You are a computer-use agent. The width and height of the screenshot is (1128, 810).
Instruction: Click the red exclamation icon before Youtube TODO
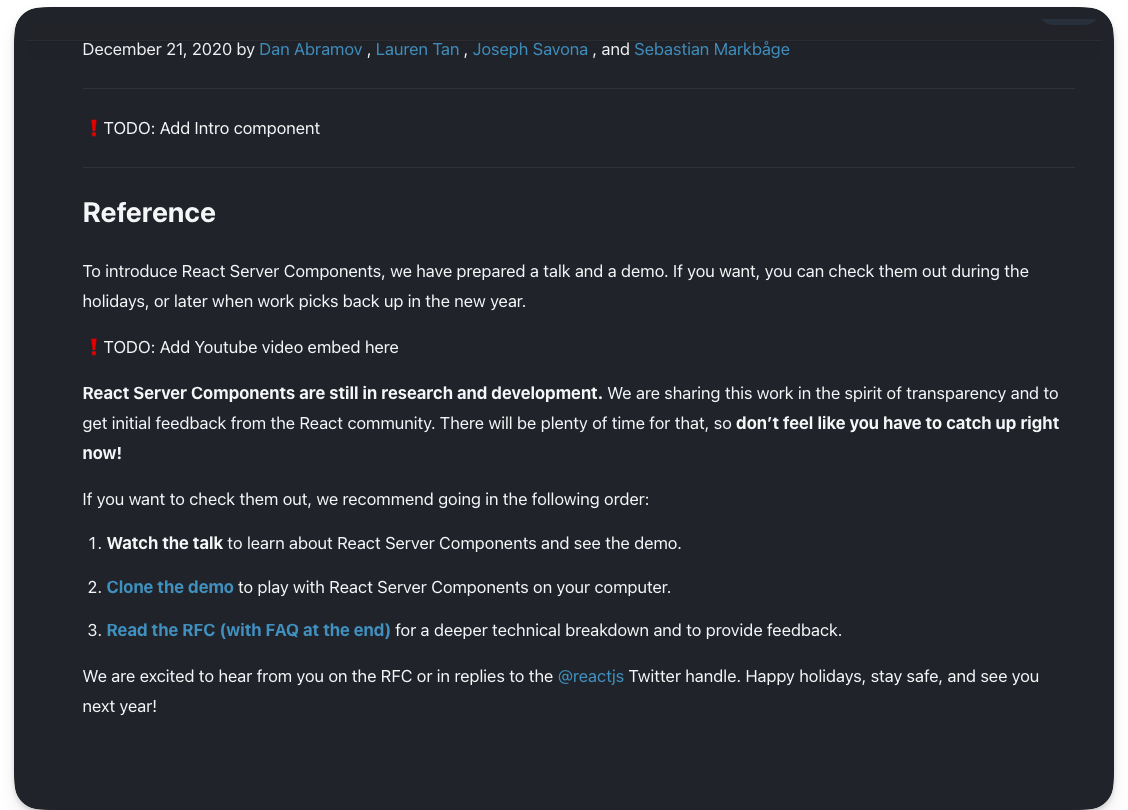[x=93, y=347]
